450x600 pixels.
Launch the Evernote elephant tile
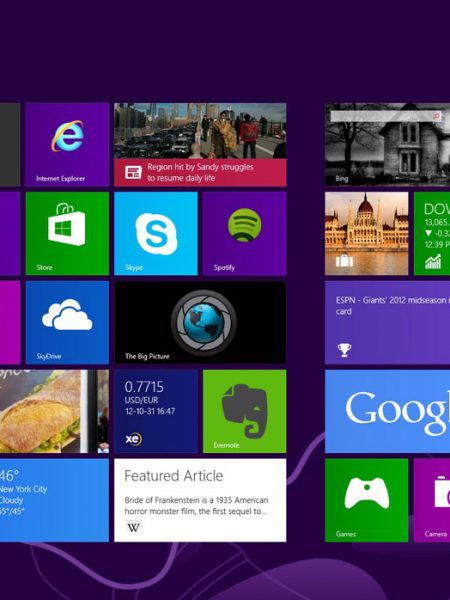[x=245, y=411]
